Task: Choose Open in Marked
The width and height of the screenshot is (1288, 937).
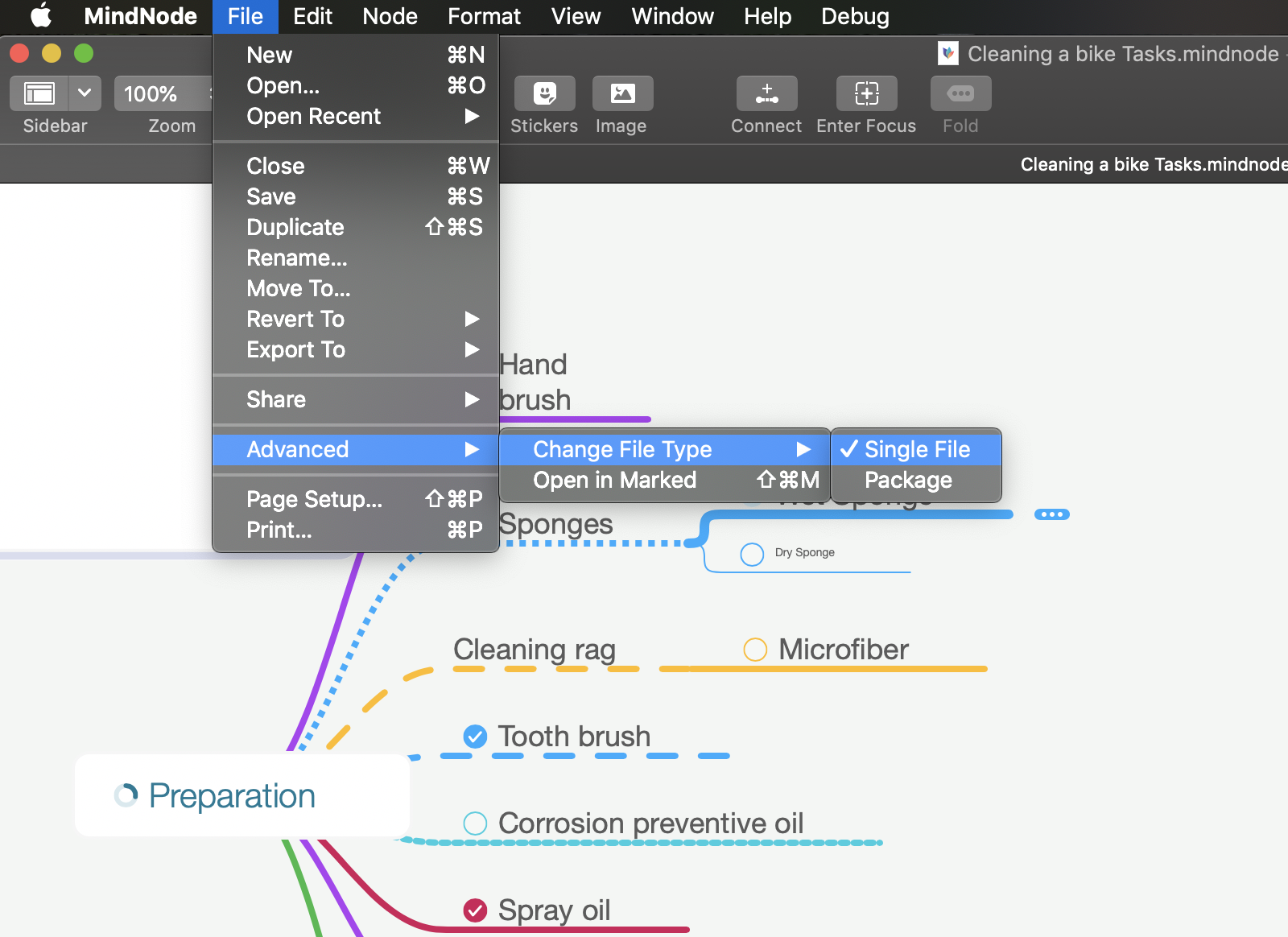Action: [x=664, y=480]
